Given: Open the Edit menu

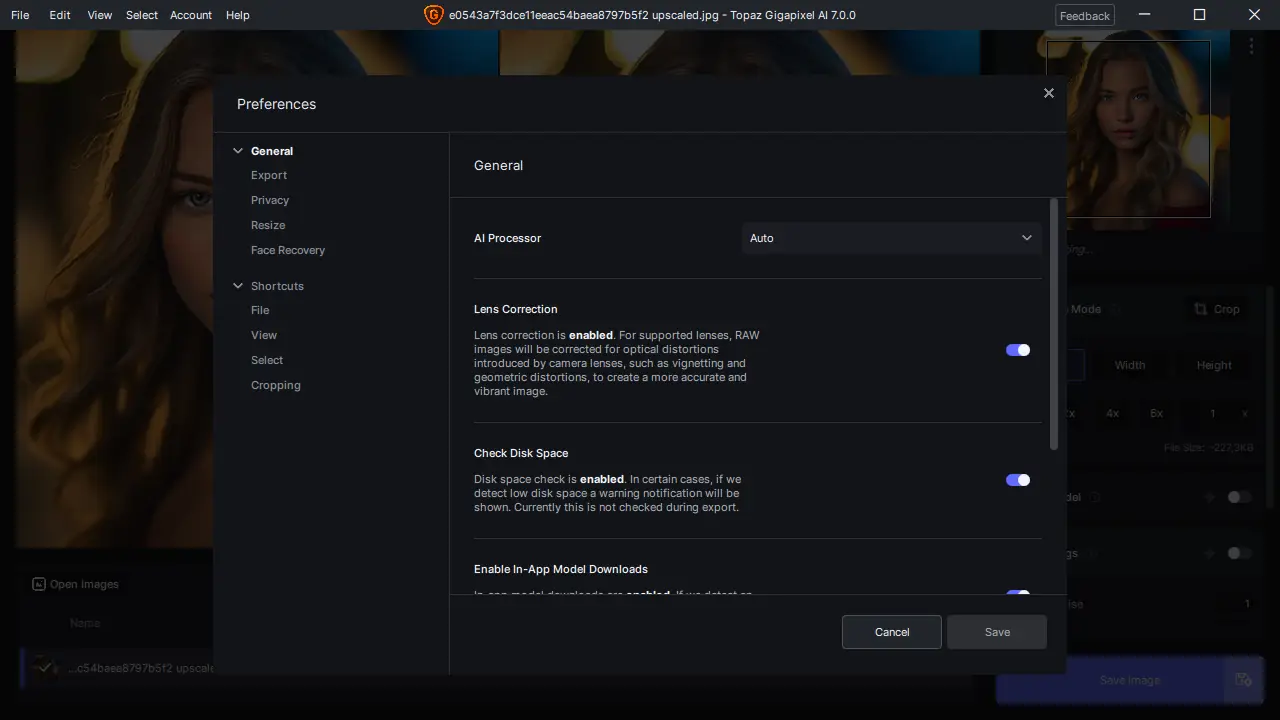Looking at the screenshot, I should pos(60,15).
